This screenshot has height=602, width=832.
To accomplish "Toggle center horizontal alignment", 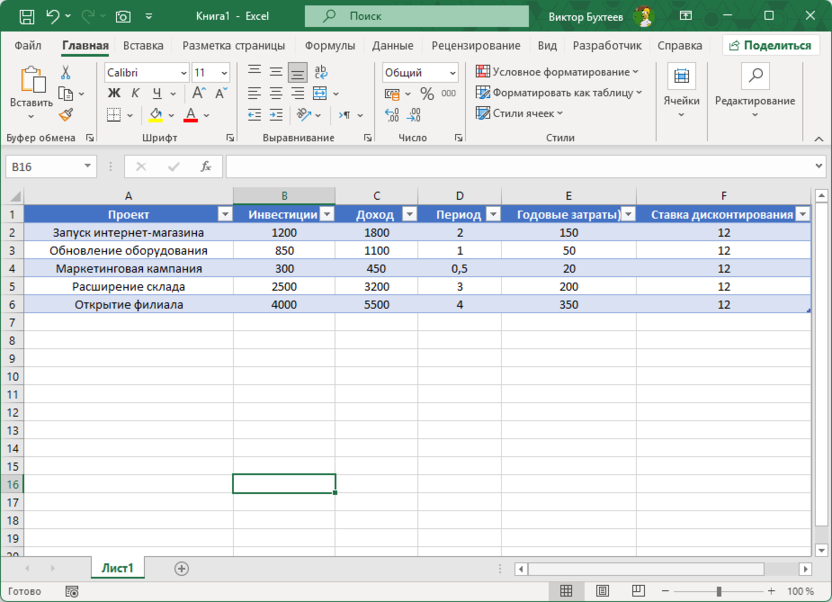I will pyautogui.click(x=276, y=93).
